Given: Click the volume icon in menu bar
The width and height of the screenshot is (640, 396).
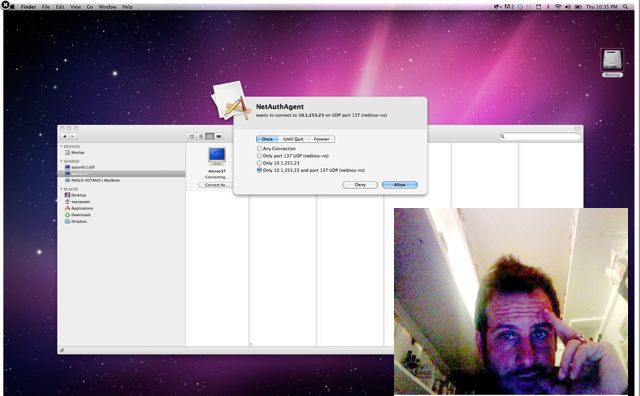Looking at the screenshot, I should (568, 7).
